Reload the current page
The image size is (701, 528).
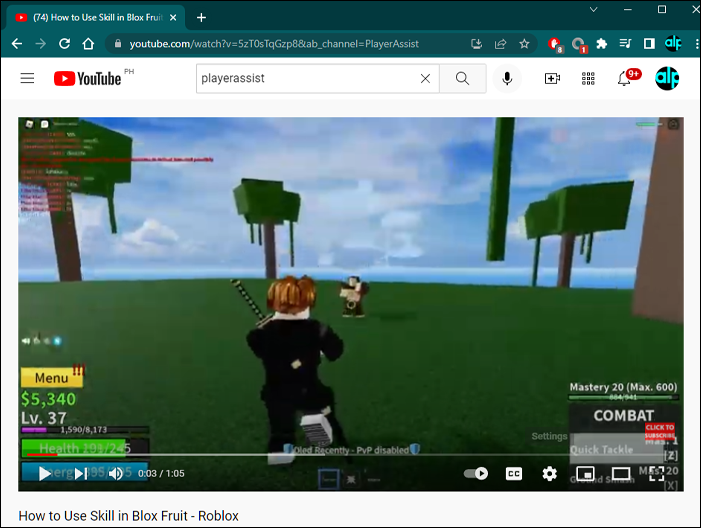[64, 44]
